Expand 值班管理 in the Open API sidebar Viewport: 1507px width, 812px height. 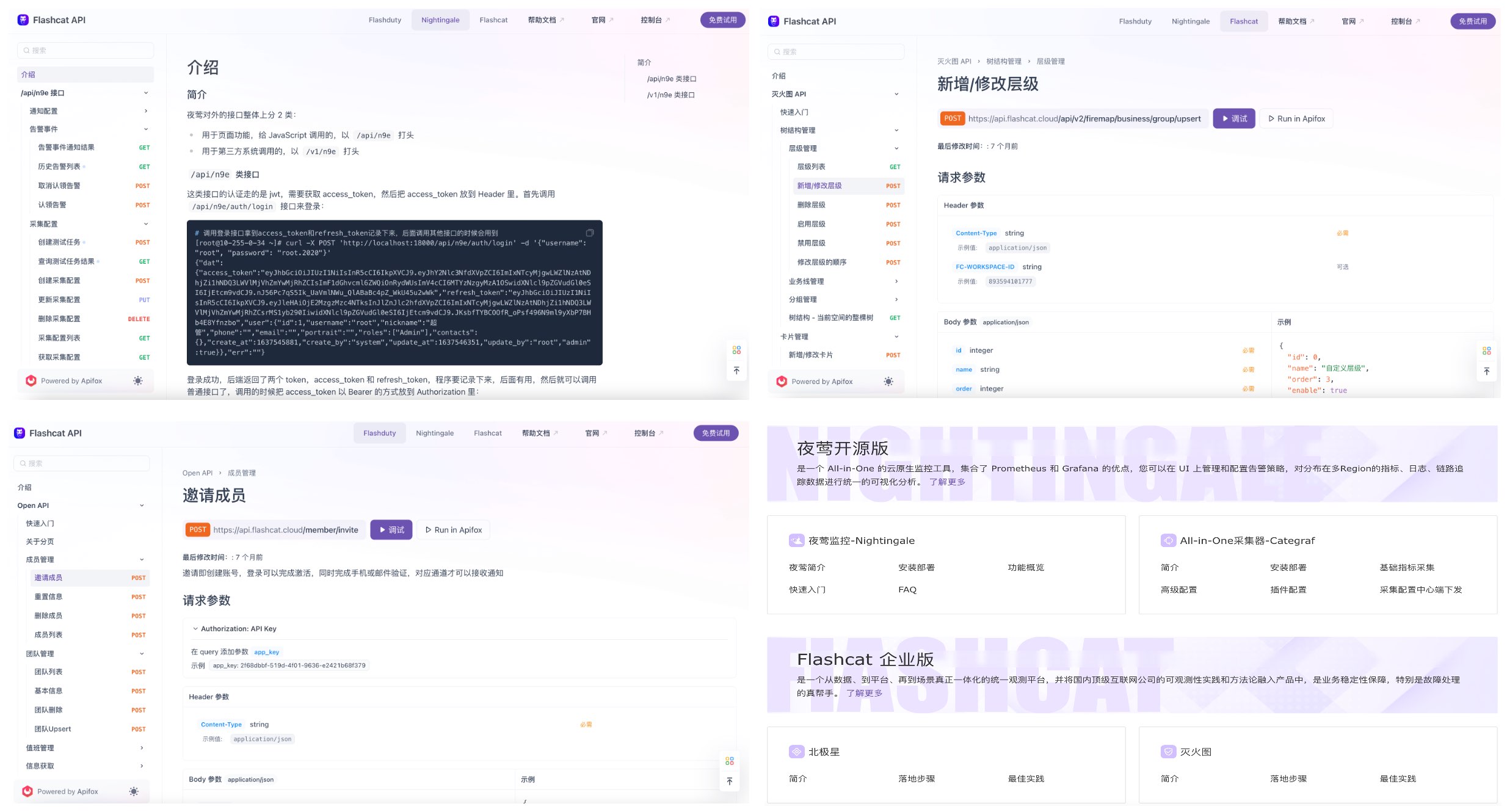click(142, 748)
